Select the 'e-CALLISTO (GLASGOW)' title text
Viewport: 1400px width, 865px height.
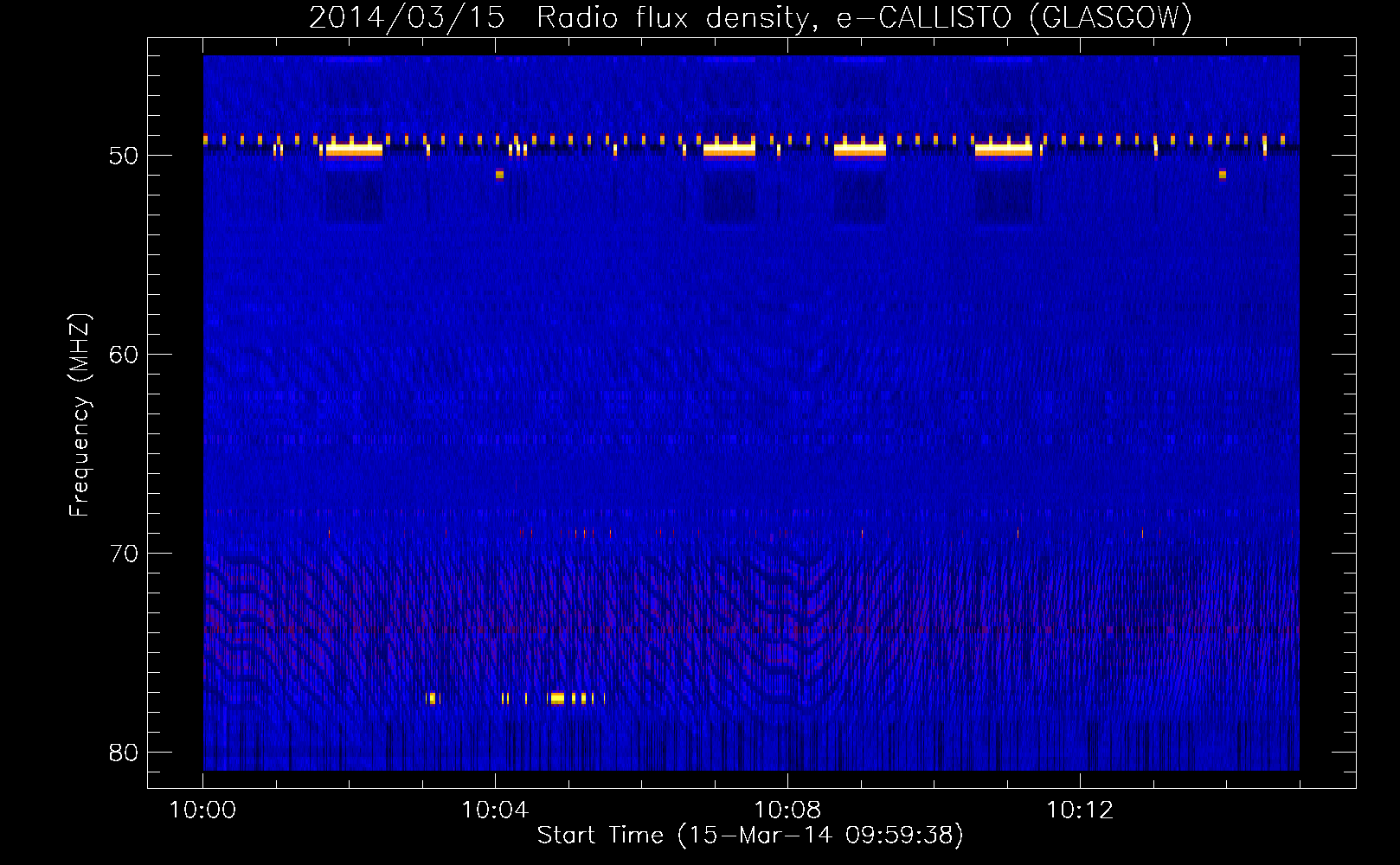click(1015, 17)
